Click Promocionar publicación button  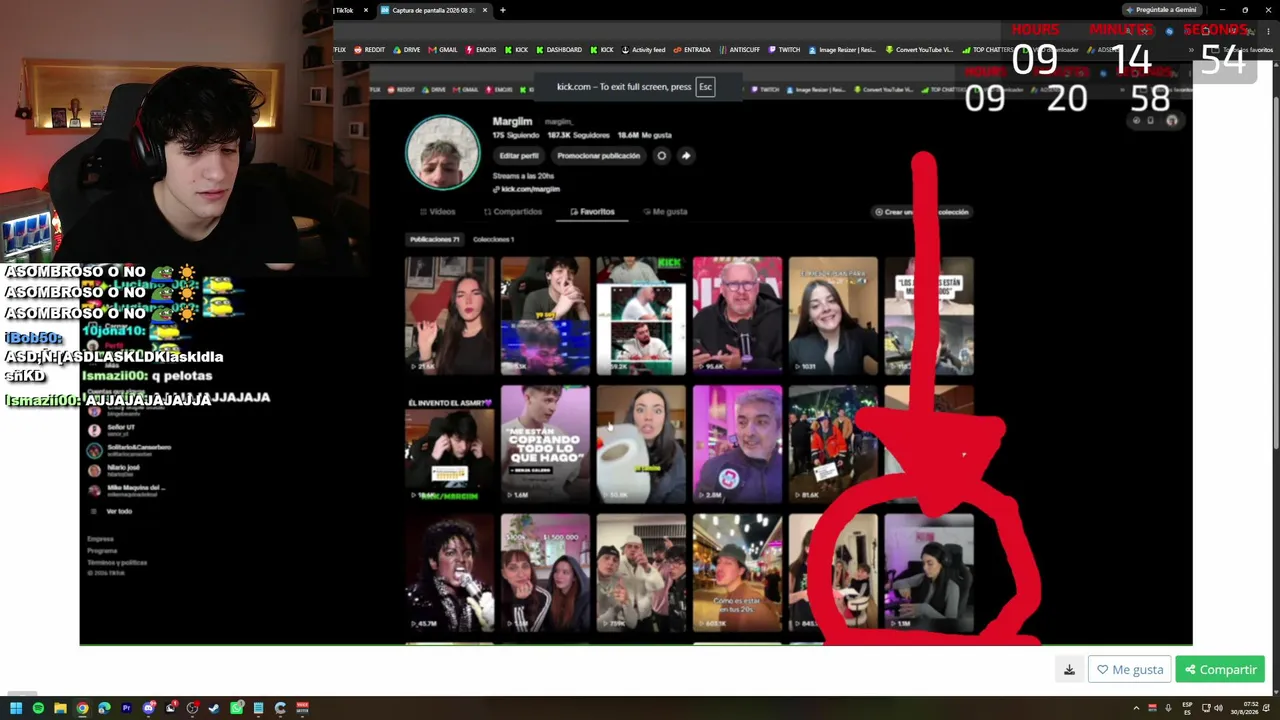[x=598, y=156]
